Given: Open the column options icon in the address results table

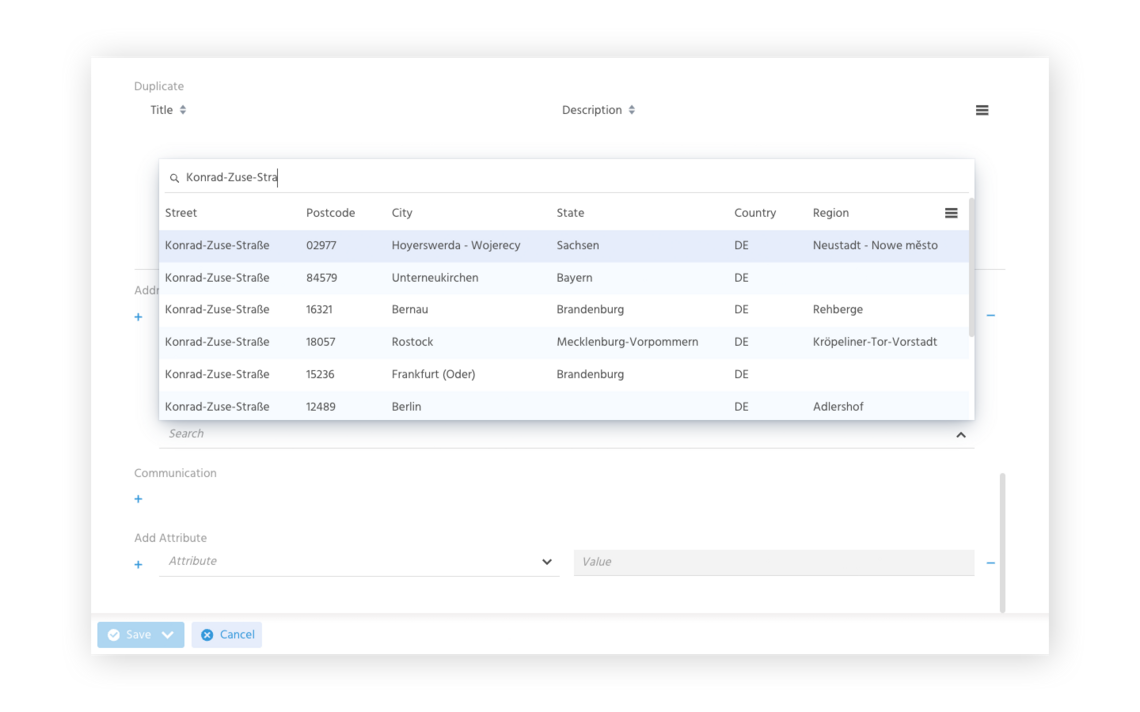Looking at the screenshot, I should click(x=950, y=212).
